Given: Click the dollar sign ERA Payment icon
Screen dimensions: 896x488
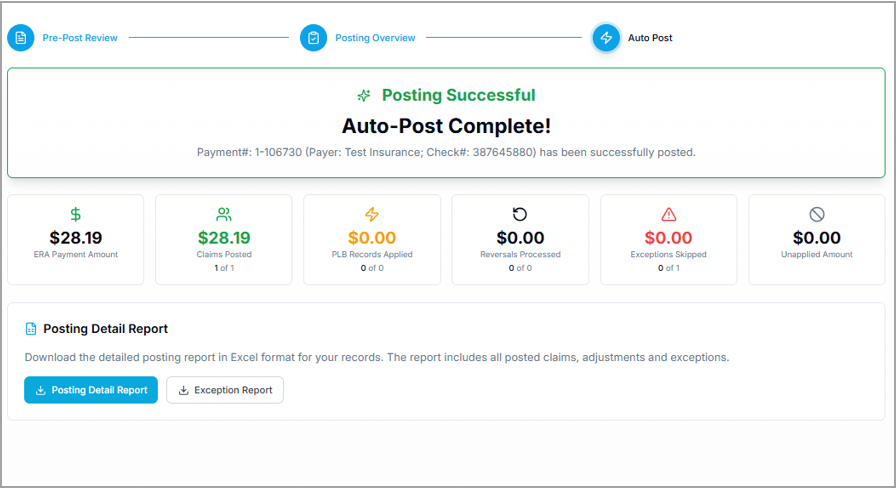Looking at the screenshot, I should pyautogui.click(x=76, y=214).
